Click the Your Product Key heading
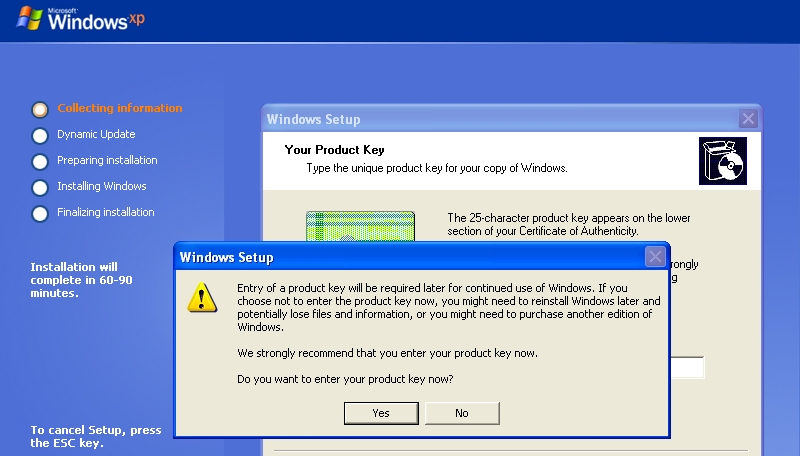 334,150
